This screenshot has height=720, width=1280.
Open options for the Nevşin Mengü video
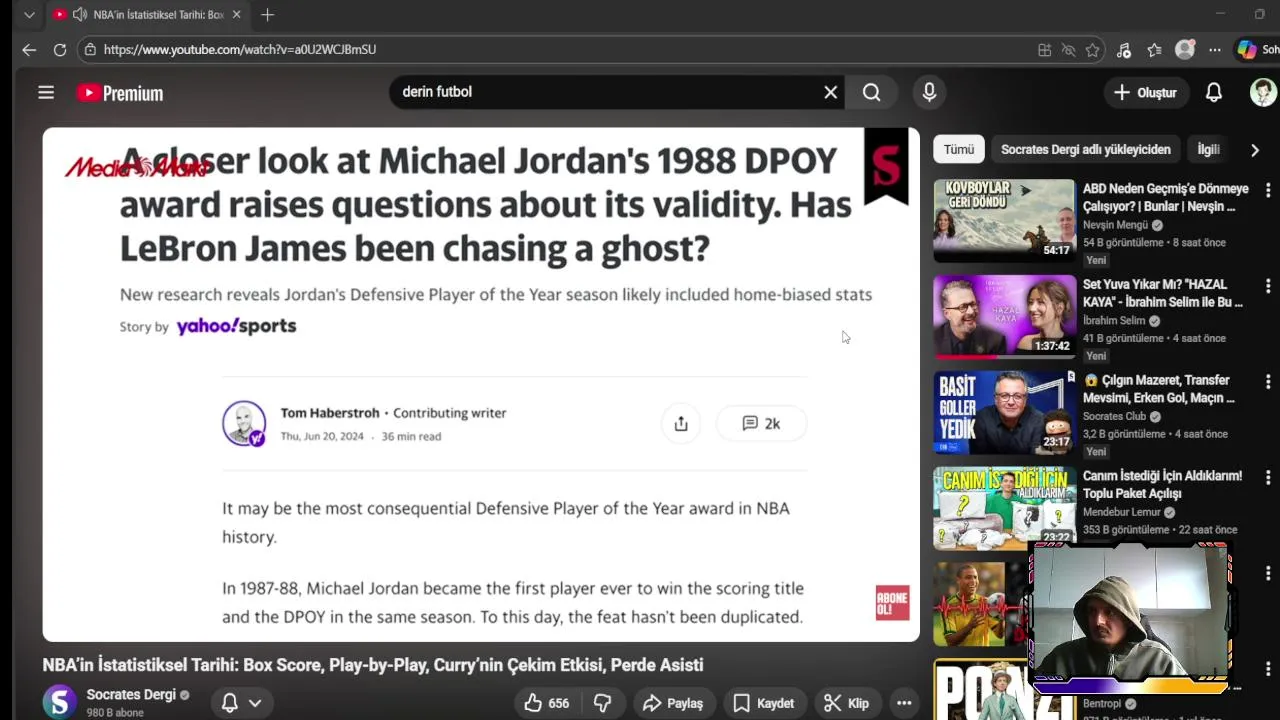1267,190
